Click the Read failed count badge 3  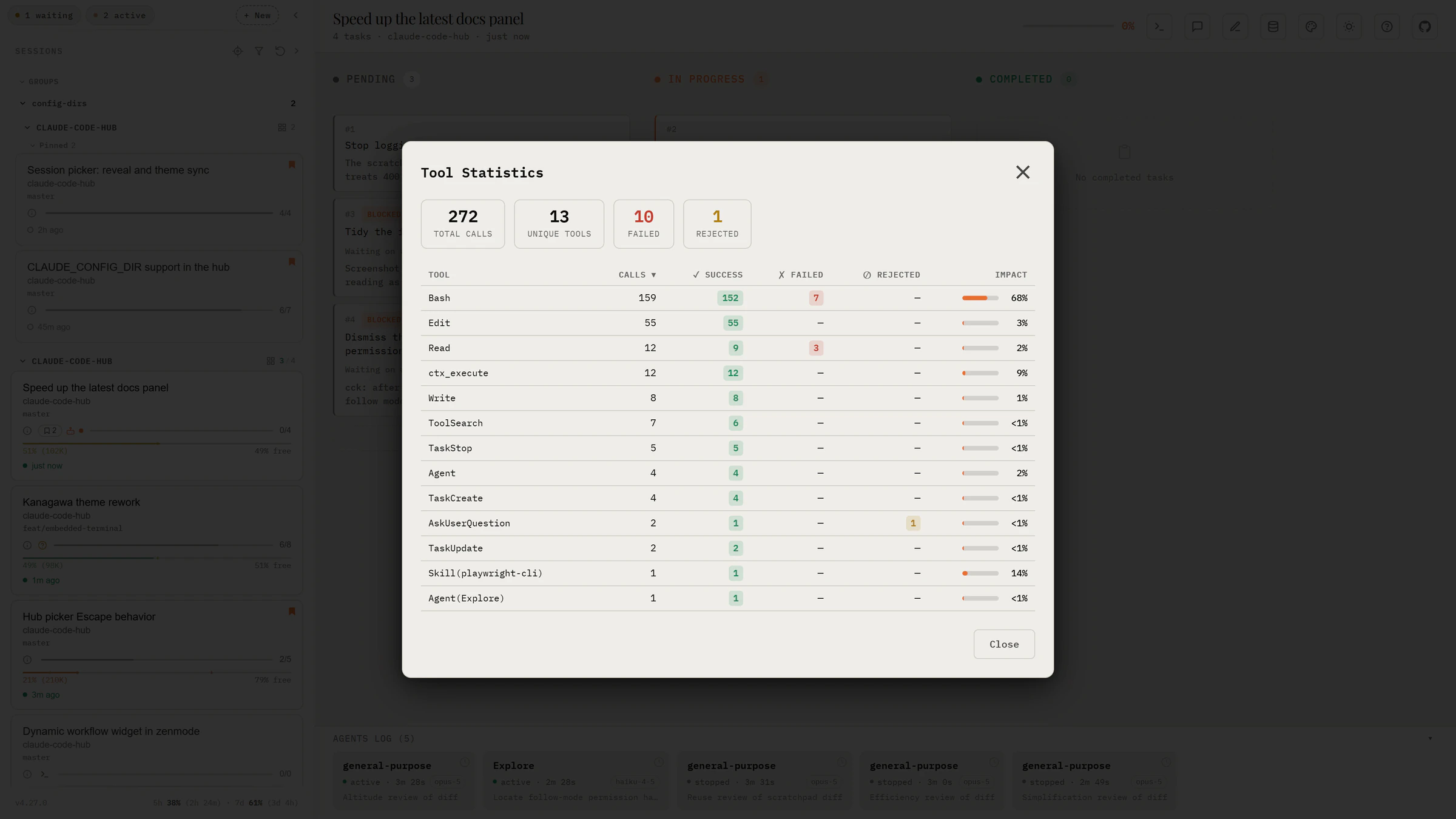816,348
